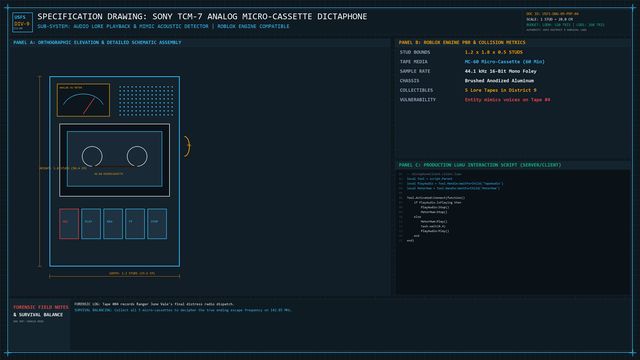Click the "PANEL C: PRODUCTION LUAU INTERACTION SCRIPT" header
The image size is (640, 360).
pos(480,165)
